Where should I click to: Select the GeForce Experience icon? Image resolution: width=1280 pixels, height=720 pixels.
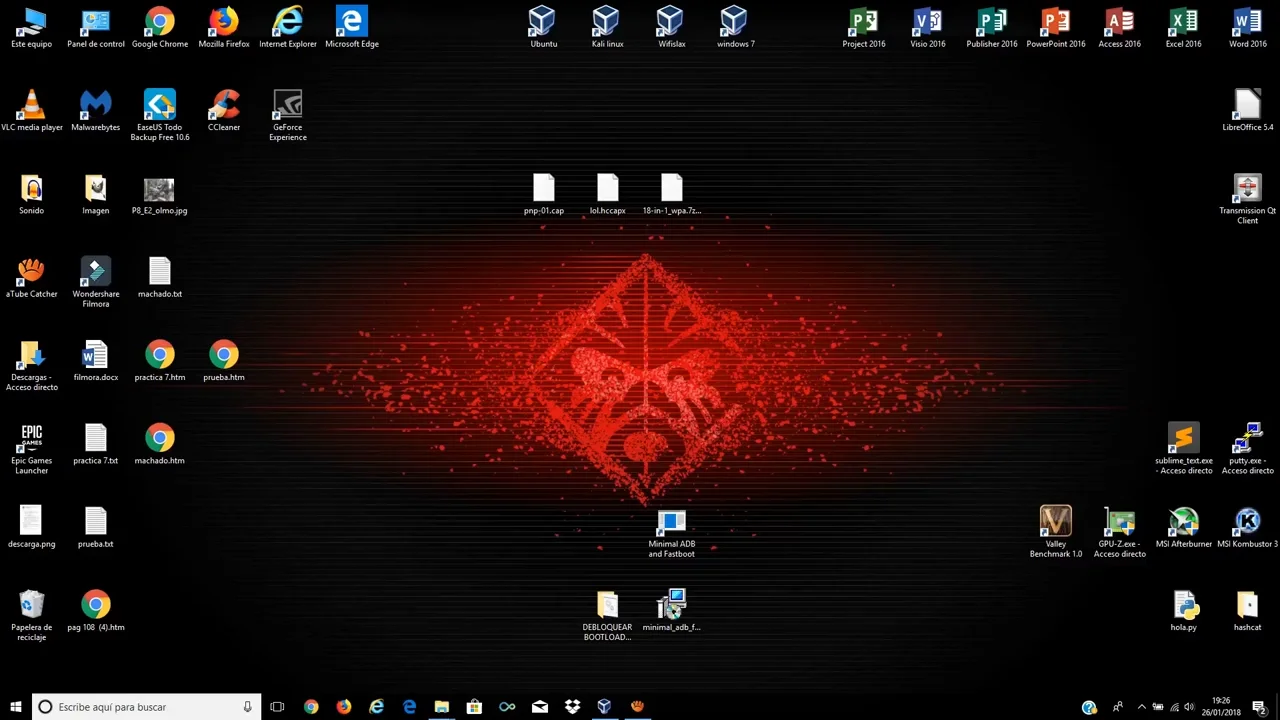[x=288, y=107]
